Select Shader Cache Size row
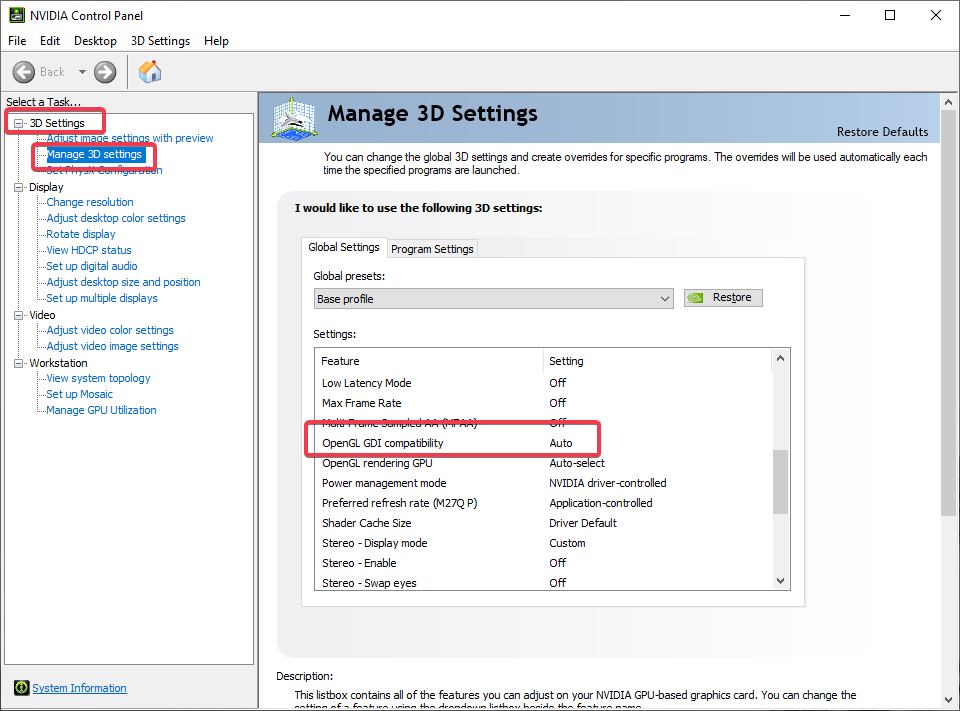This screenshot has height=711, width=960. 542,523
